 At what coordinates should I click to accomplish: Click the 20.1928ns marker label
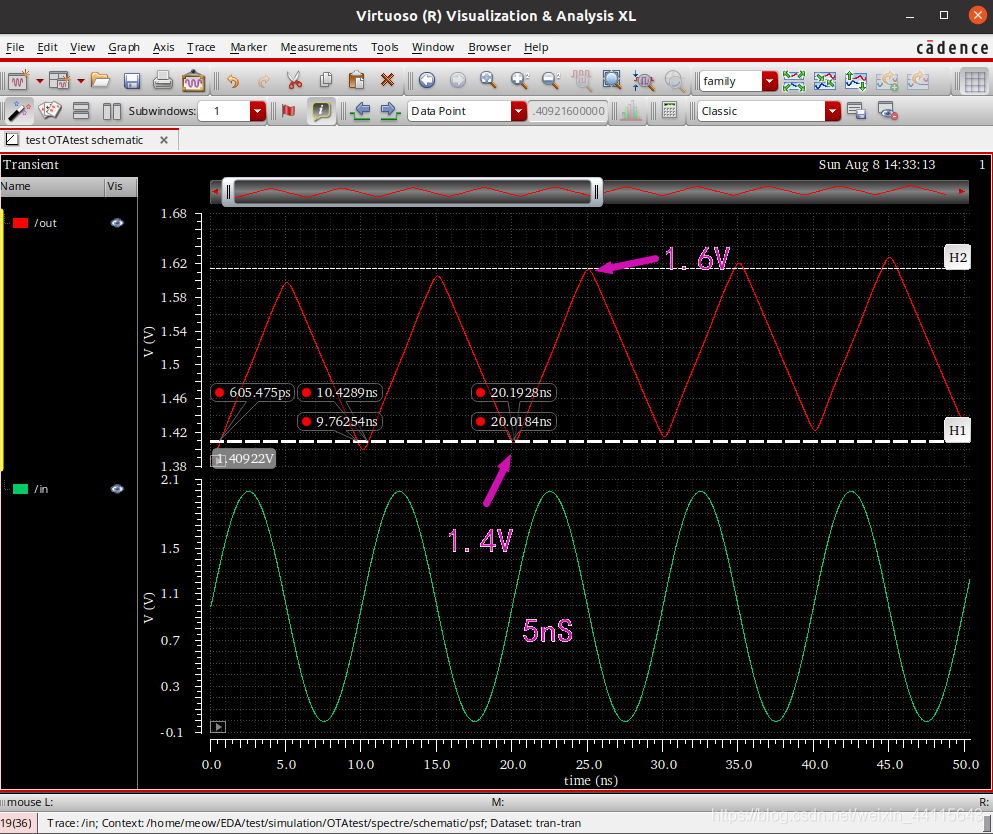pos(514,393)
